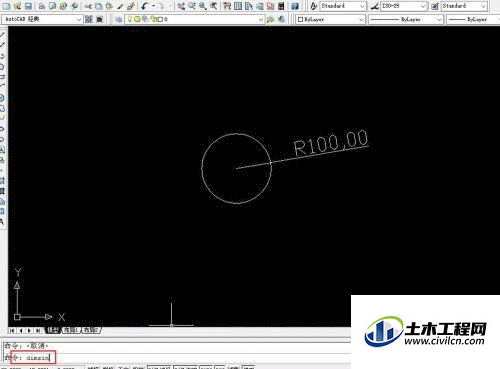Screen dimensions: 500x369
Task: Select the Zoom Realtime tool
Action: (192, 6)
